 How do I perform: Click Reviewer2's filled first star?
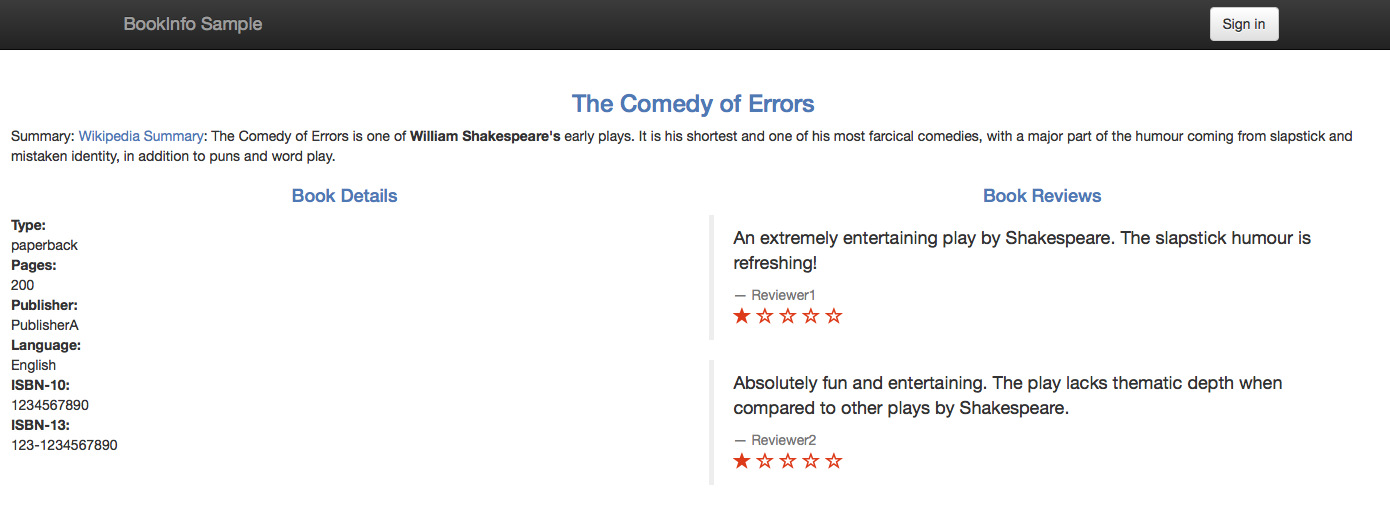point(742,461)
